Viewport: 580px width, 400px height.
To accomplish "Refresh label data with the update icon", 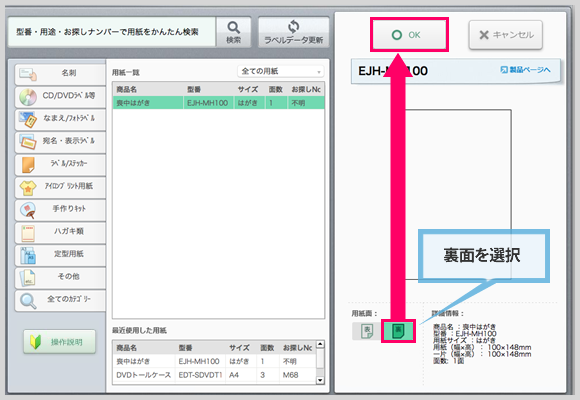I will (293, 32).
